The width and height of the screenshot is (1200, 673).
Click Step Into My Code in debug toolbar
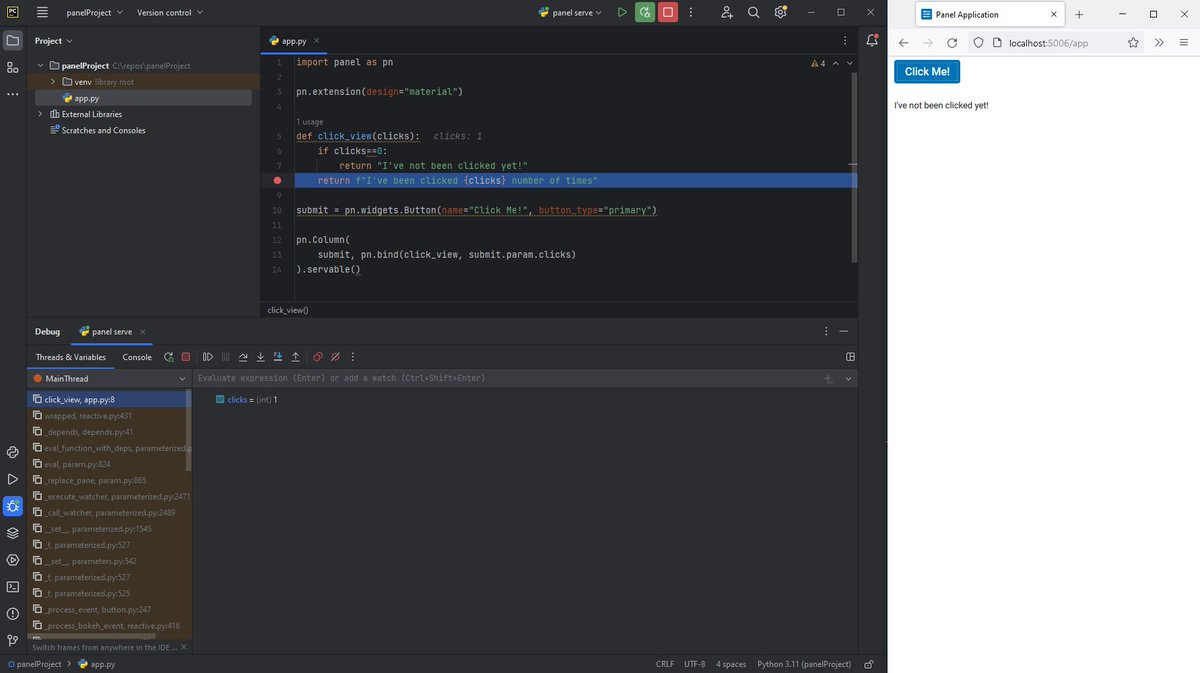coord(278,357)
